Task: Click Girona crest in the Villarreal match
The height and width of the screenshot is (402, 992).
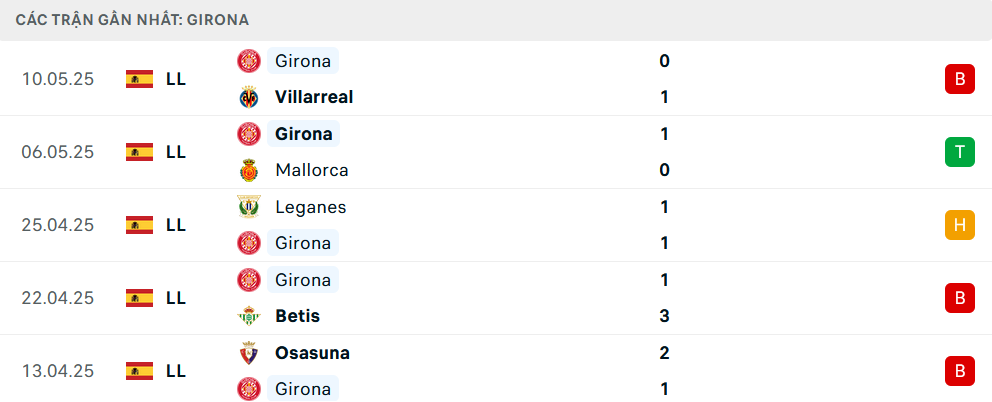Action: (249, 61)
